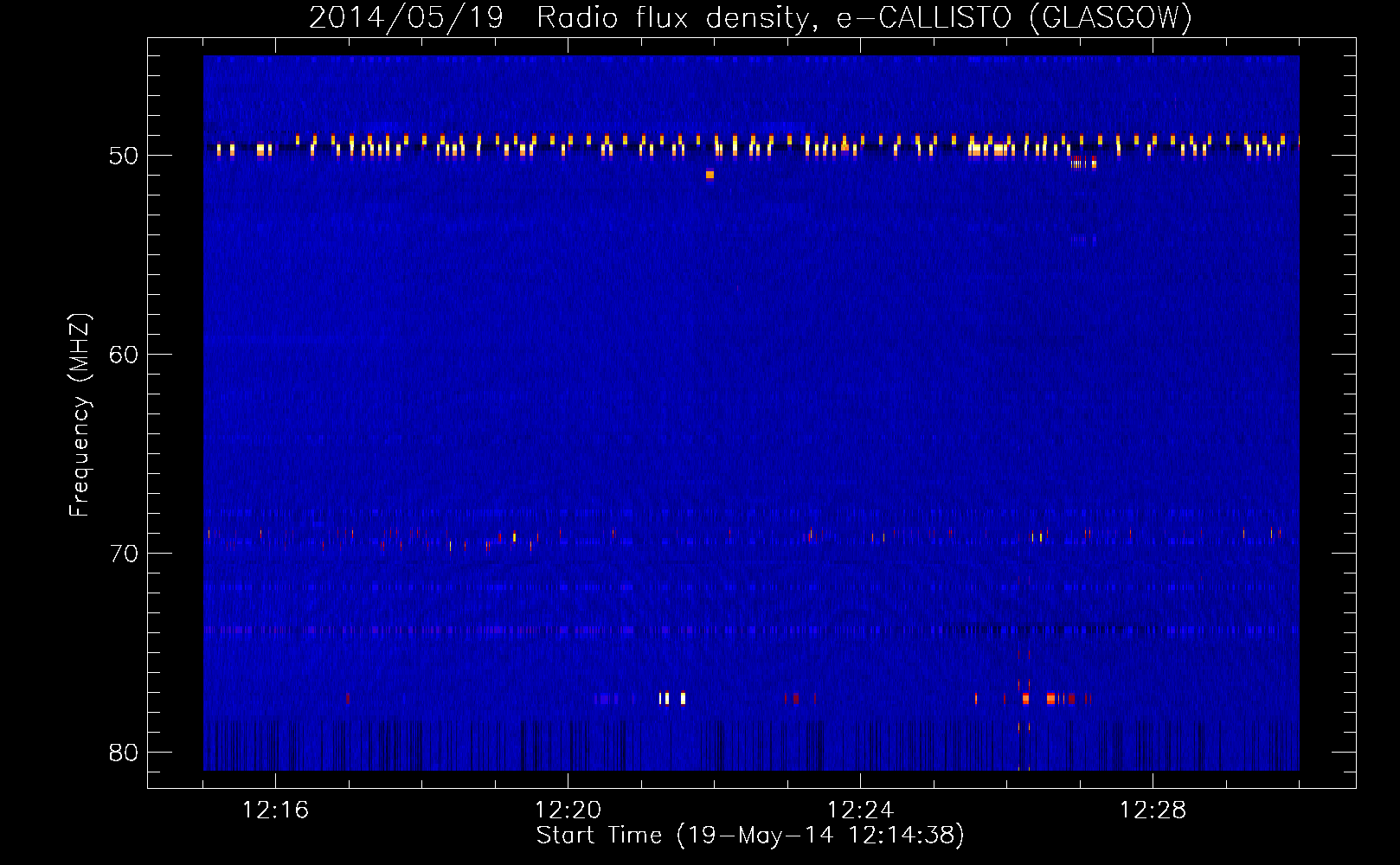The image size is (1400, 865).
Task: Click the bright white burst near 77 MHz around 12:21
Action: pos(672,698)
